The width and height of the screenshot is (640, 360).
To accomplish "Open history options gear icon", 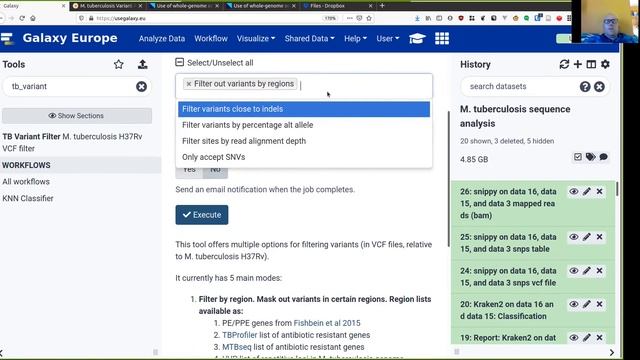I will tap(605, 64).
